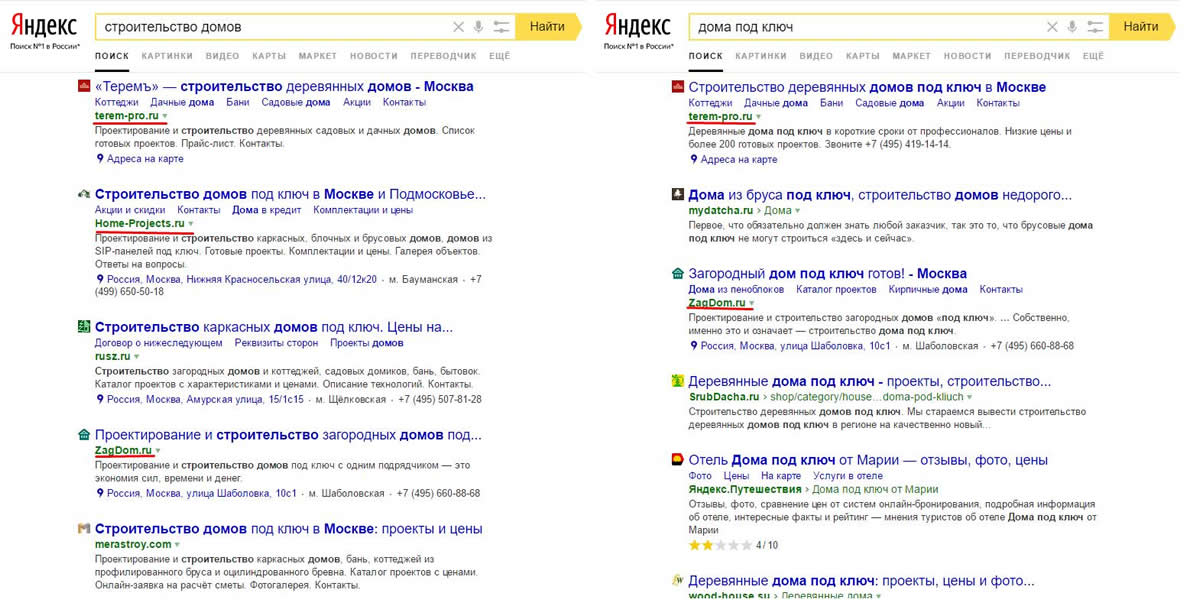
Task: Click the star rating showing 4/10
Action: click(719, 545)
